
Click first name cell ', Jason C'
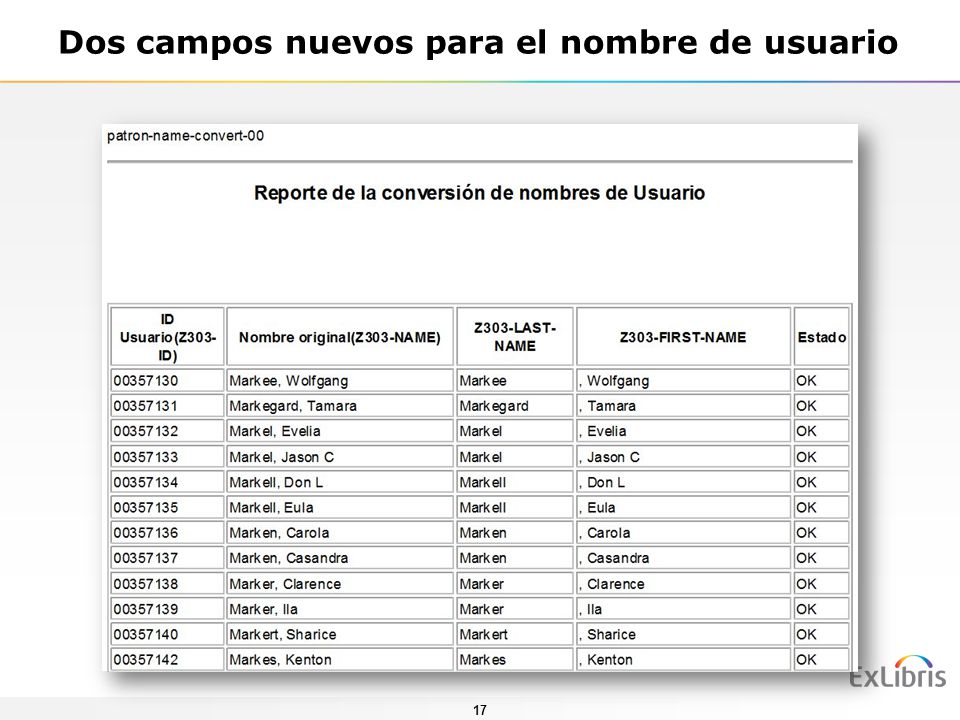coord(683,457)
